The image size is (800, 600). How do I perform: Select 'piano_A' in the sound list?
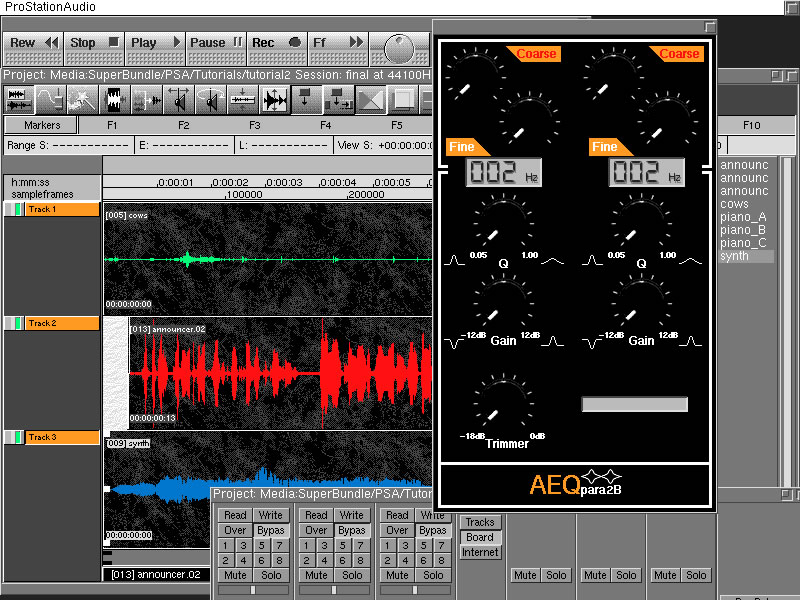pos(743,217)
